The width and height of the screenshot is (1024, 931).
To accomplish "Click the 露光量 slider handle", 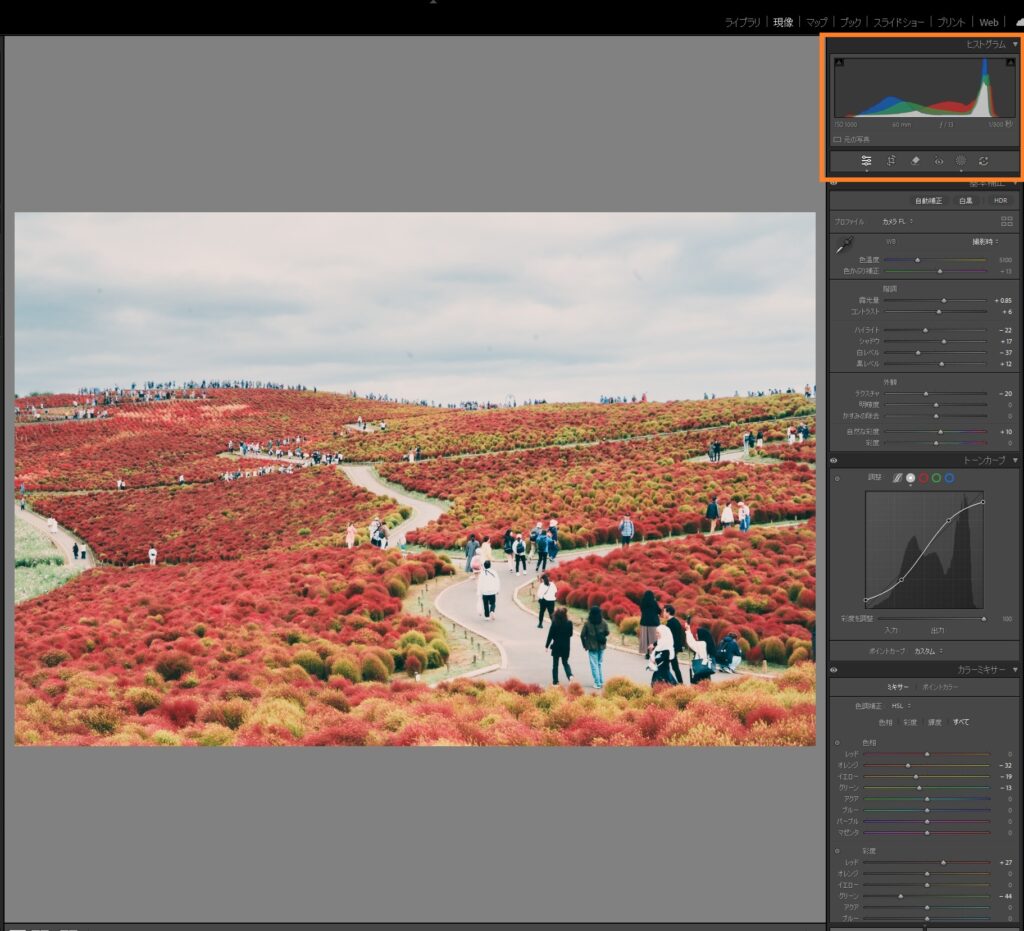I will 943,300.
